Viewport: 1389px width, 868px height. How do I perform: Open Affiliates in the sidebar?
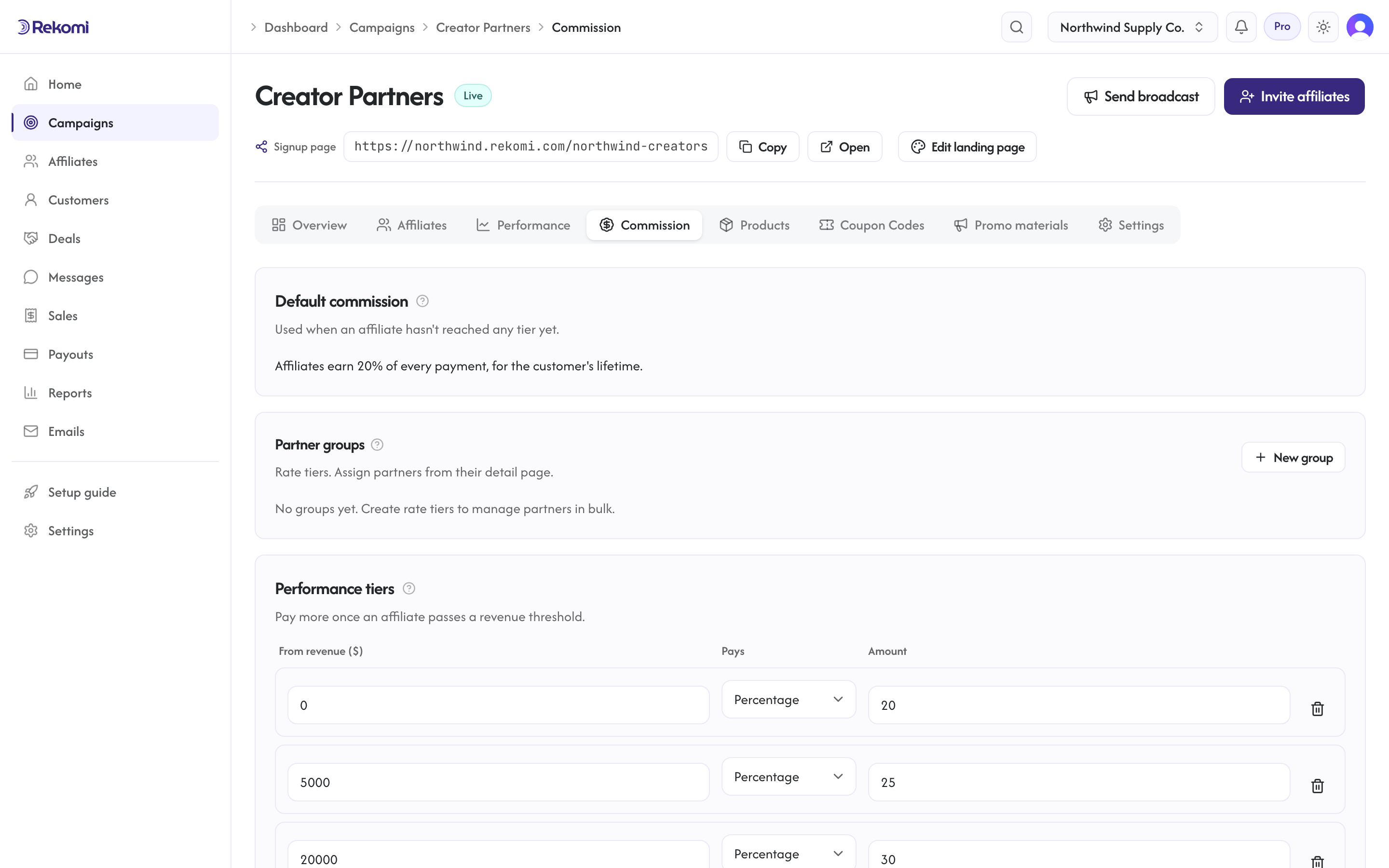coord(115,162)
